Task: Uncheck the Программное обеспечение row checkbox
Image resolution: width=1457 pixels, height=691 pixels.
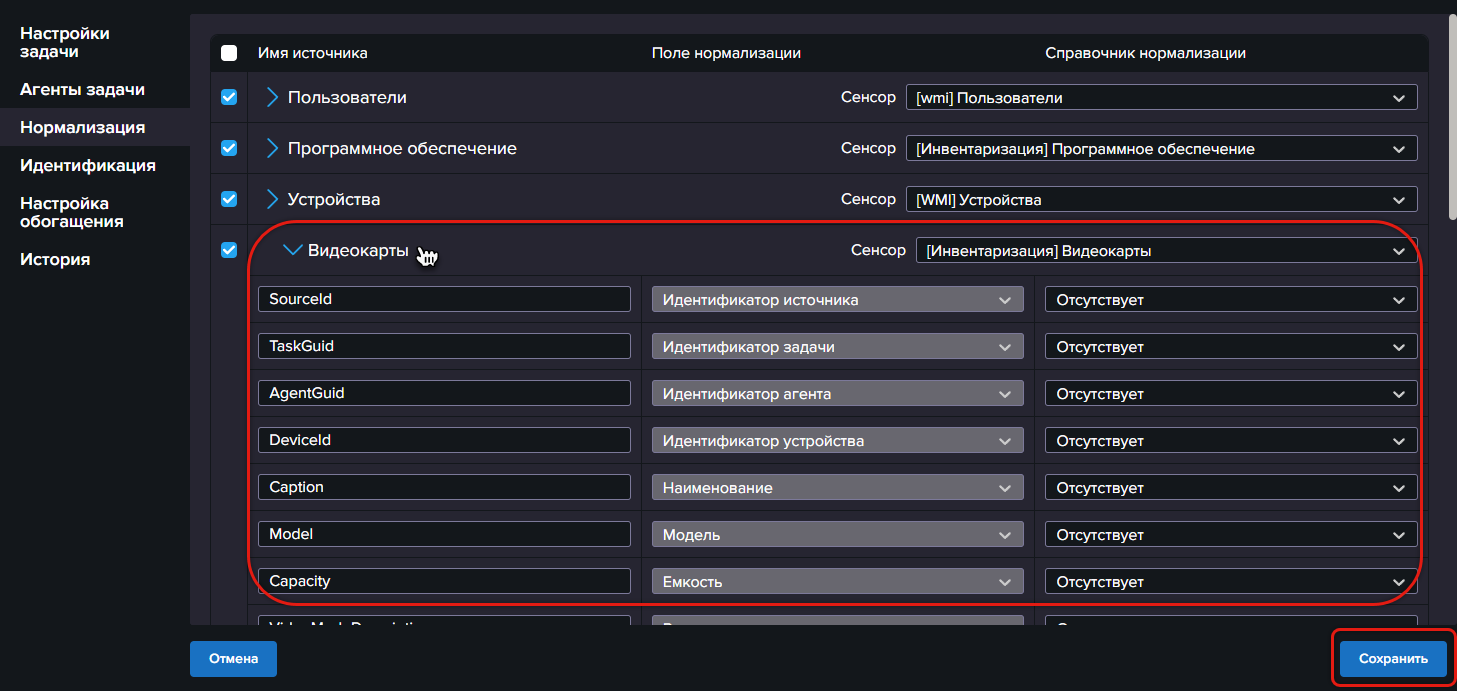Action: (229, 148)
